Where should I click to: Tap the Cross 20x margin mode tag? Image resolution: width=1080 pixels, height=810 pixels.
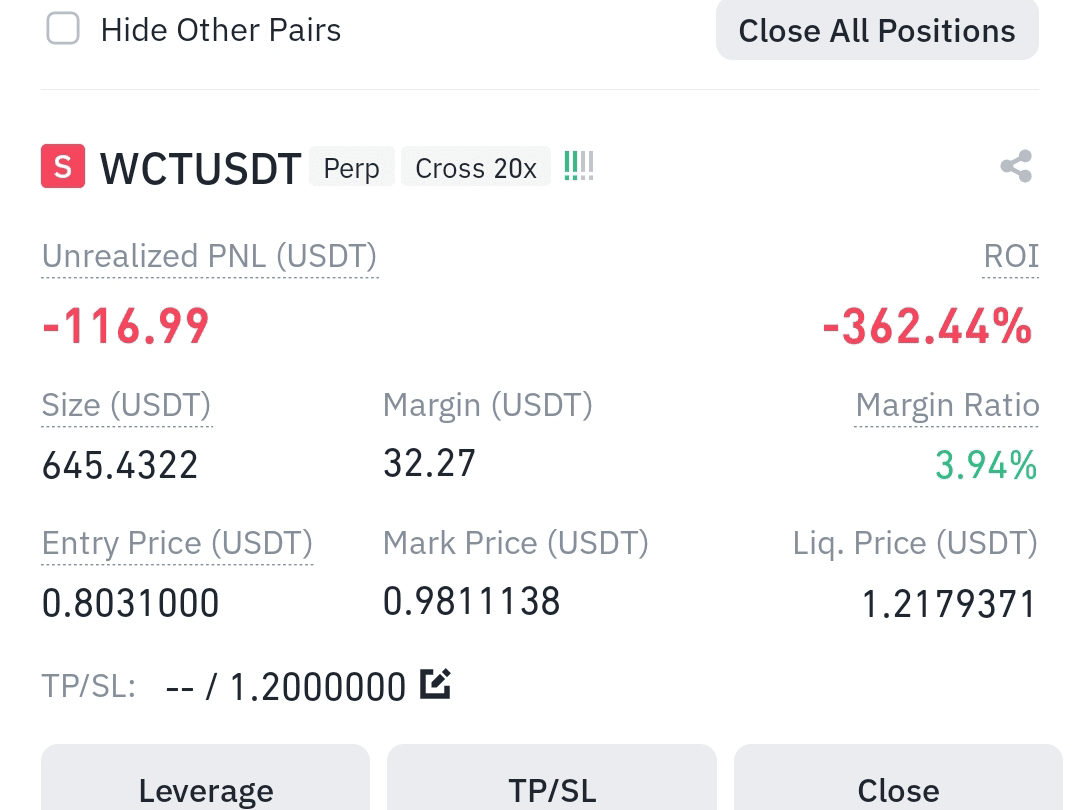tap(476, 167)
